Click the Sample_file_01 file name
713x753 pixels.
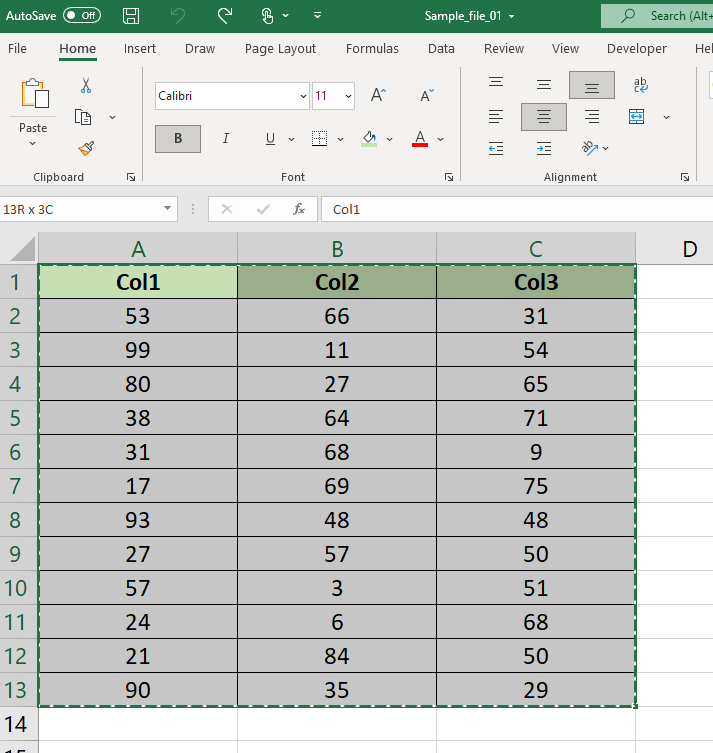click(463, 16)
